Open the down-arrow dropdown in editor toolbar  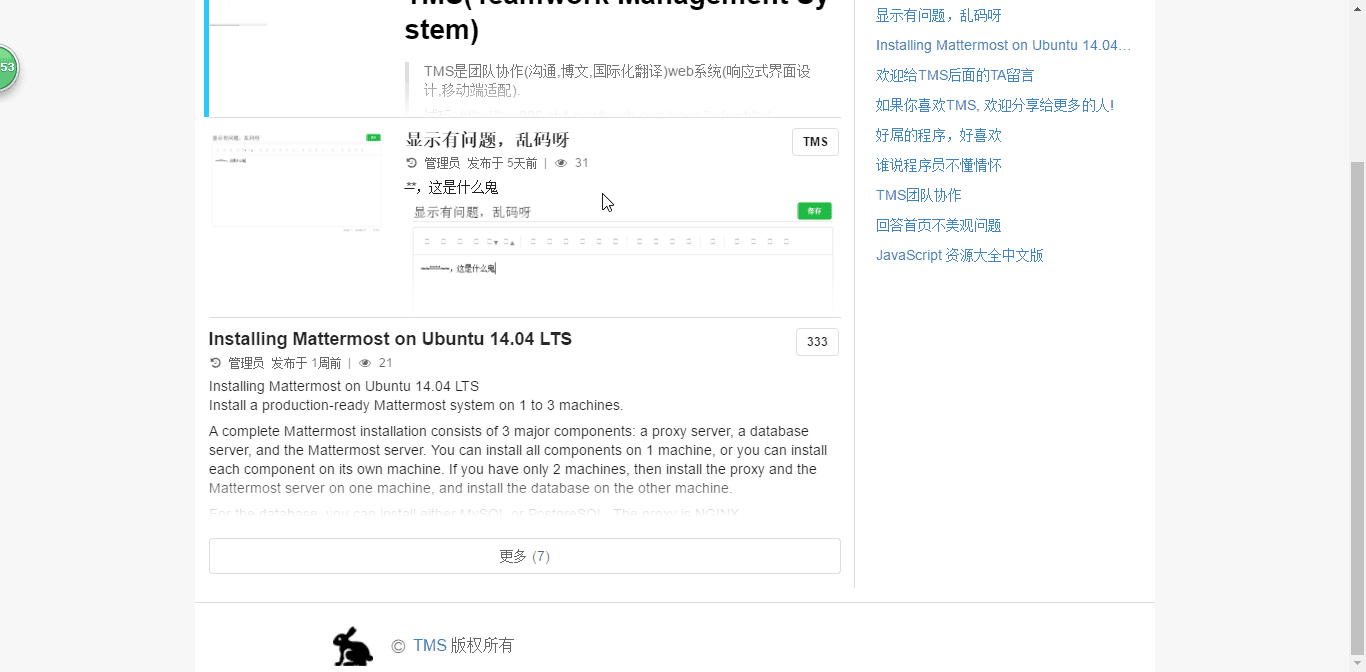[x=495, y=241]
